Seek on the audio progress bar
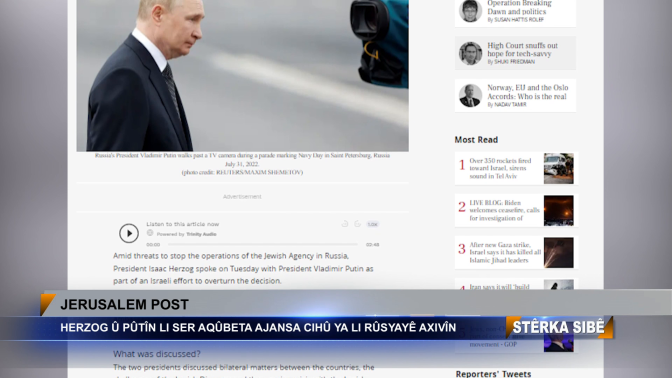 click(x=263, y=244)
